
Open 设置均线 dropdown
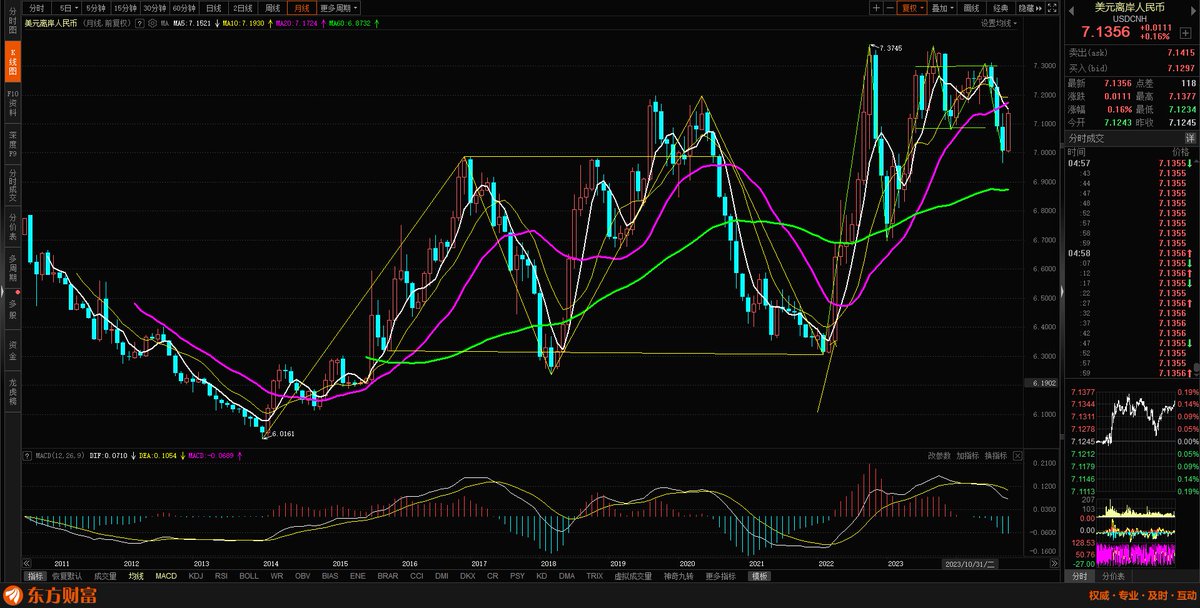(x=998, y=23)
